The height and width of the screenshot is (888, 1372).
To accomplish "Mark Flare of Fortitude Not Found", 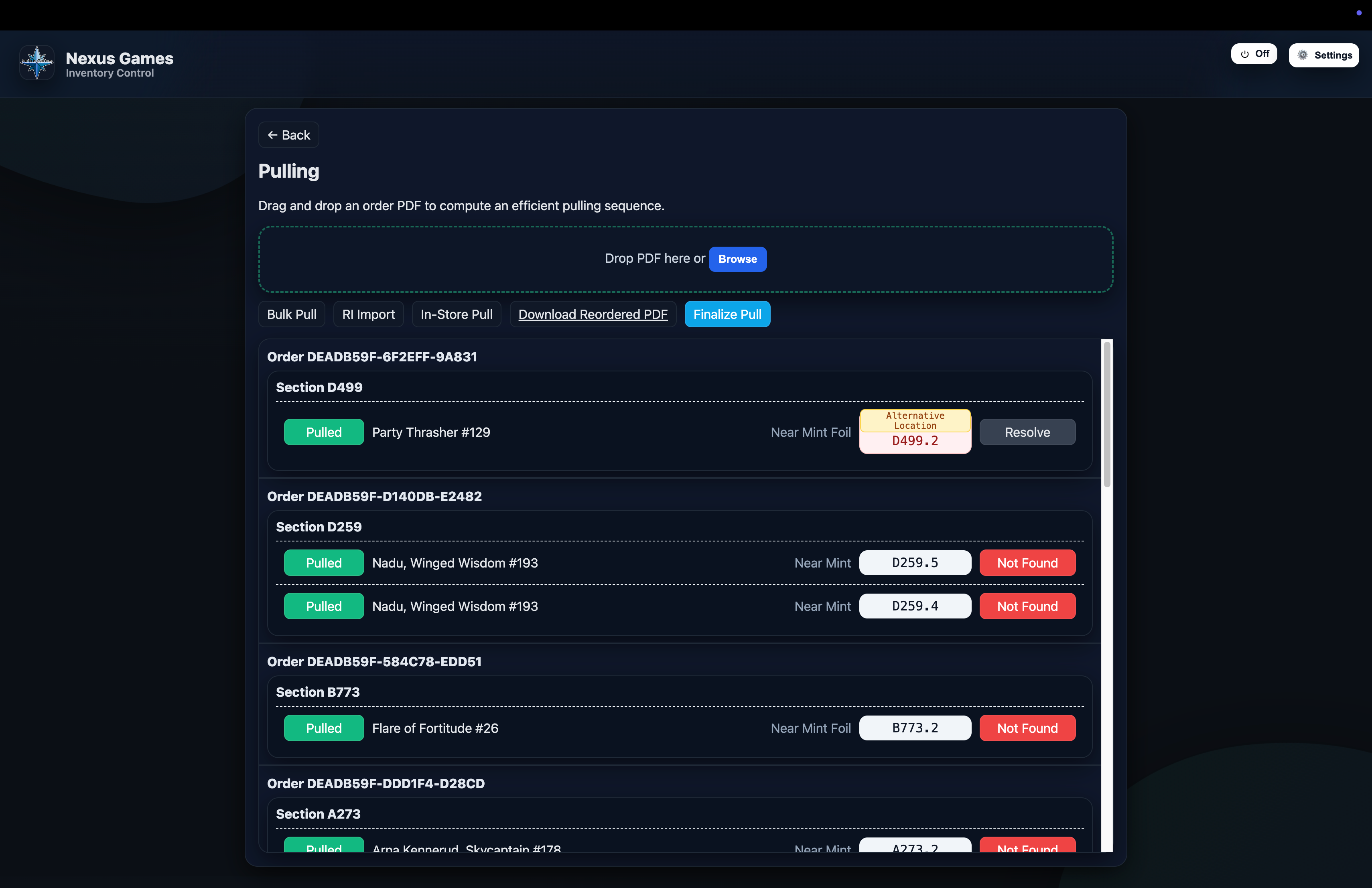I will 1027,728.
